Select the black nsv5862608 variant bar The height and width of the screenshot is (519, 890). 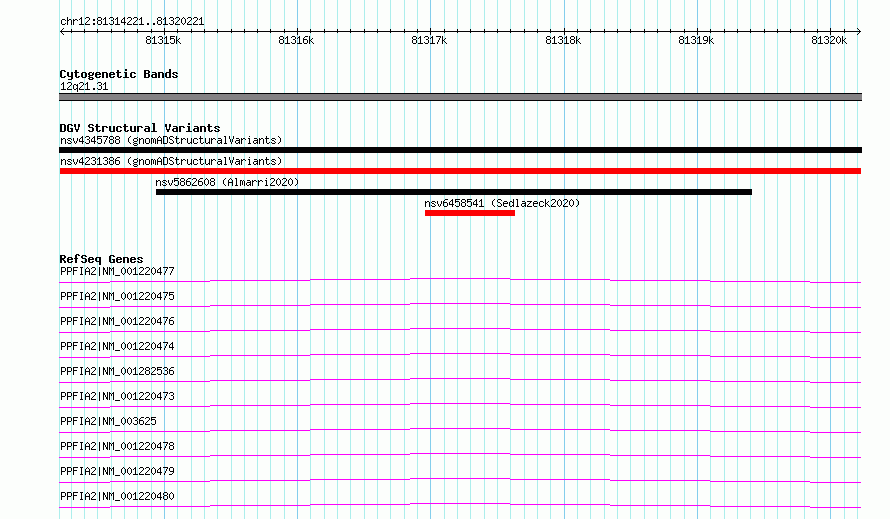click(454, 192)
